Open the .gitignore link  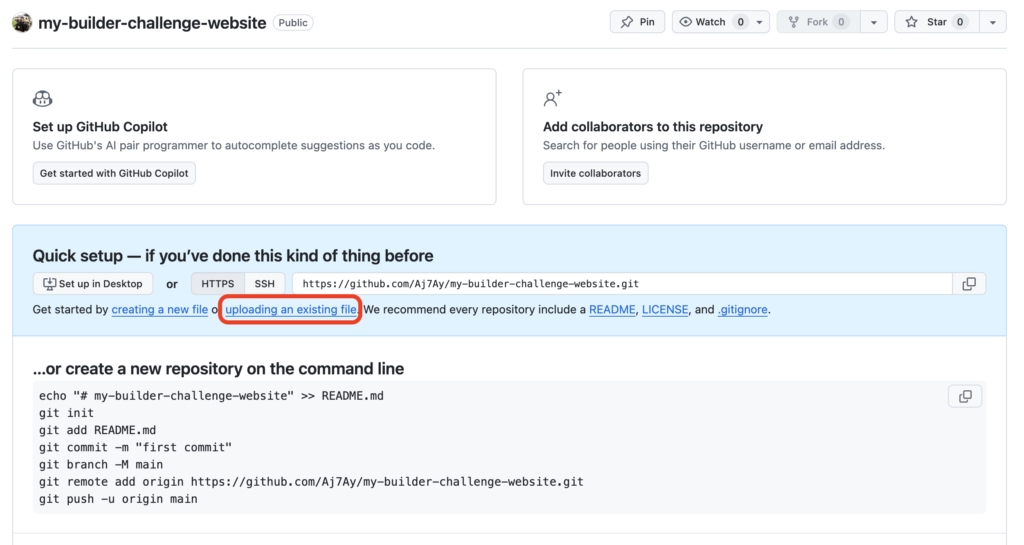click(743, 310)
